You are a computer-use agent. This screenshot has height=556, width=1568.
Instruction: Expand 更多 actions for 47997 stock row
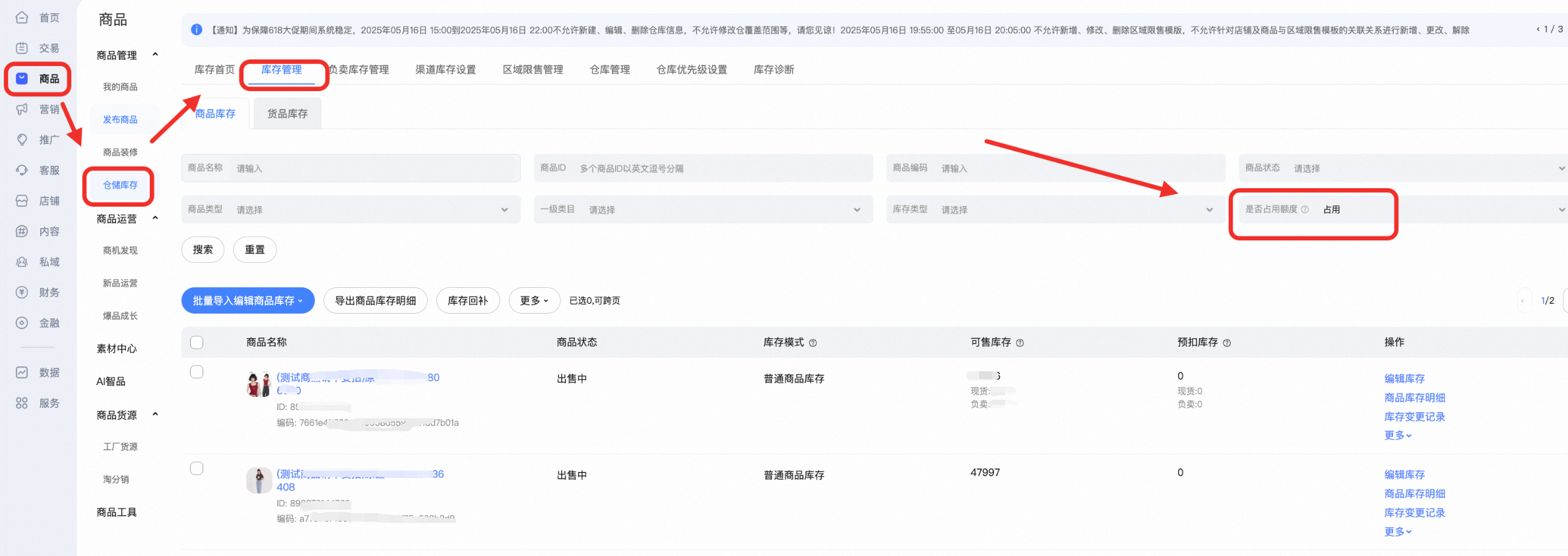[x=1398, y=532]
